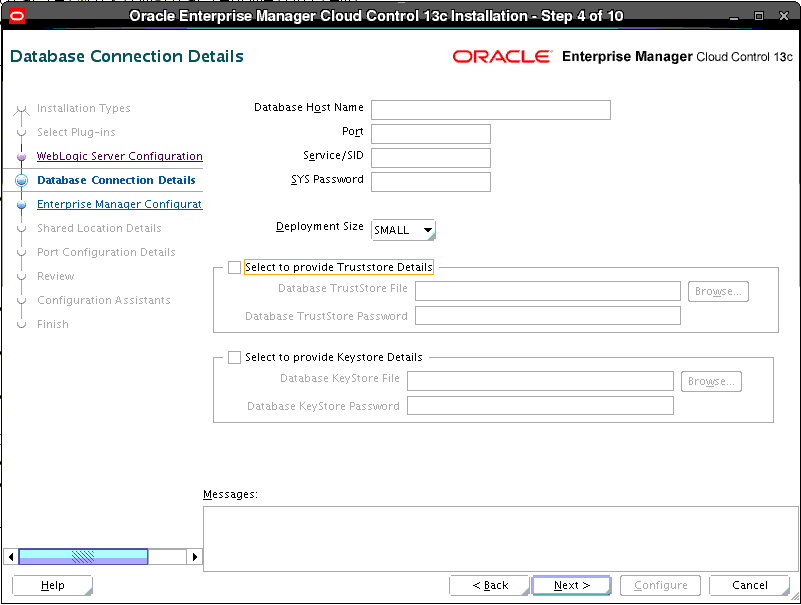Click the Database Host Name input field

(490, 110)
